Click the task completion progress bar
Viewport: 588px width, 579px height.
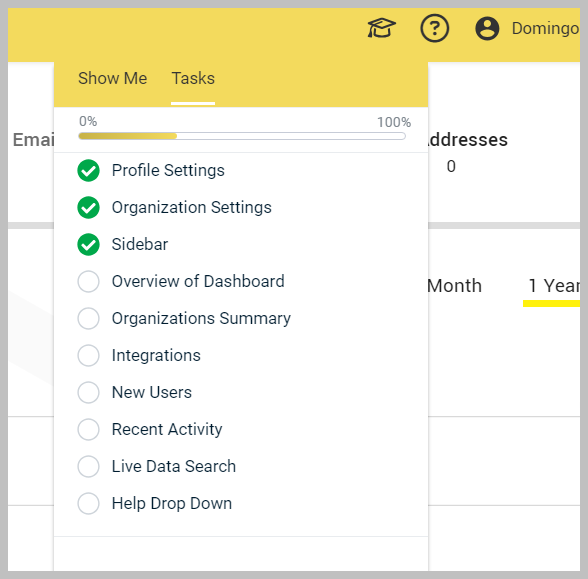(242, 136)
